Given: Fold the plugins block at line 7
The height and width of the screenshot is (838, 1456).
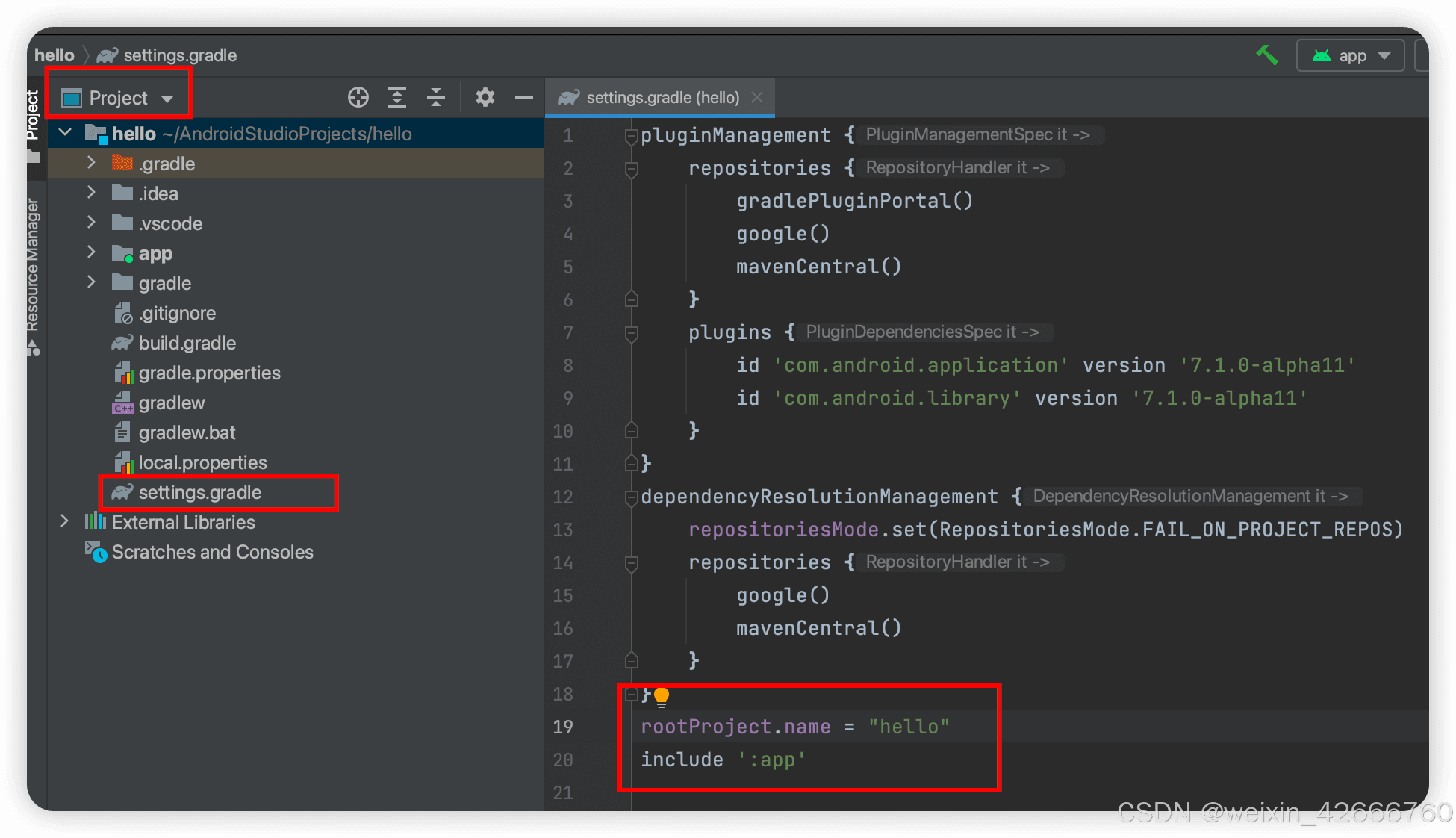Looking at the screenshot, I should [631, 332].
